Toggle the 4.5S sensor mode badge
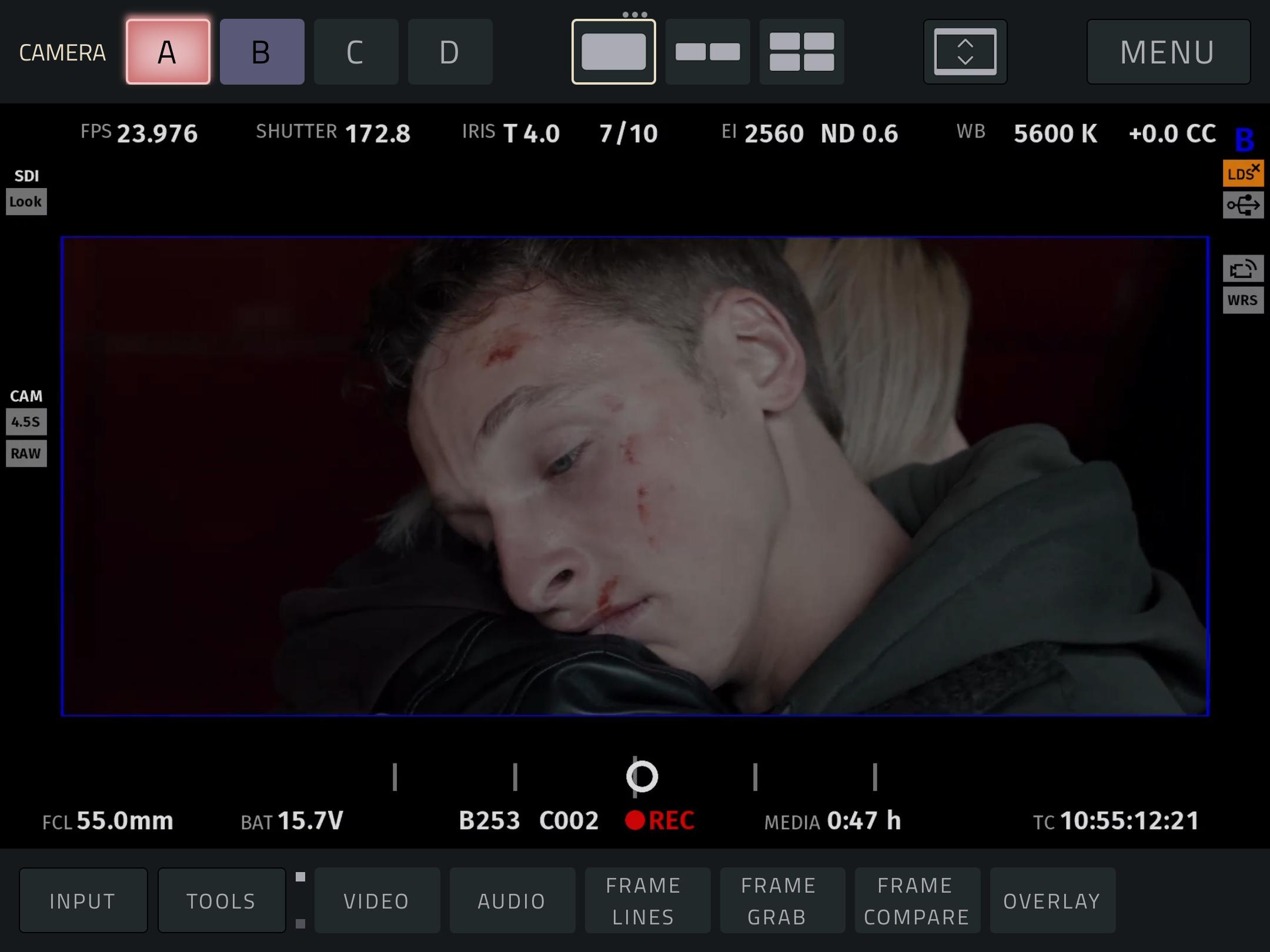The image size is (1270, 952). 26,422
